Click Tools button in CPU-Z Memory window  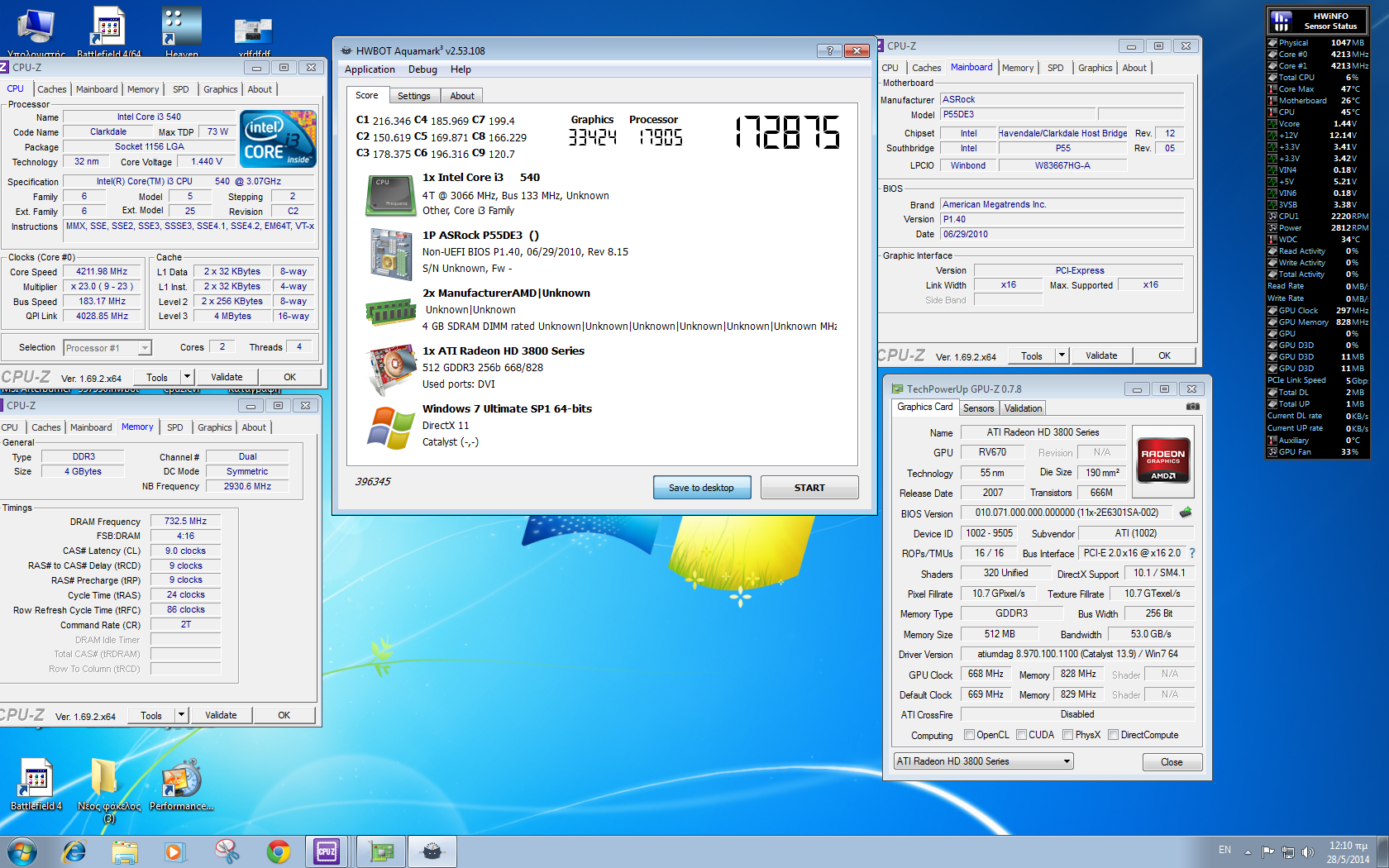(x=151, y=715)
